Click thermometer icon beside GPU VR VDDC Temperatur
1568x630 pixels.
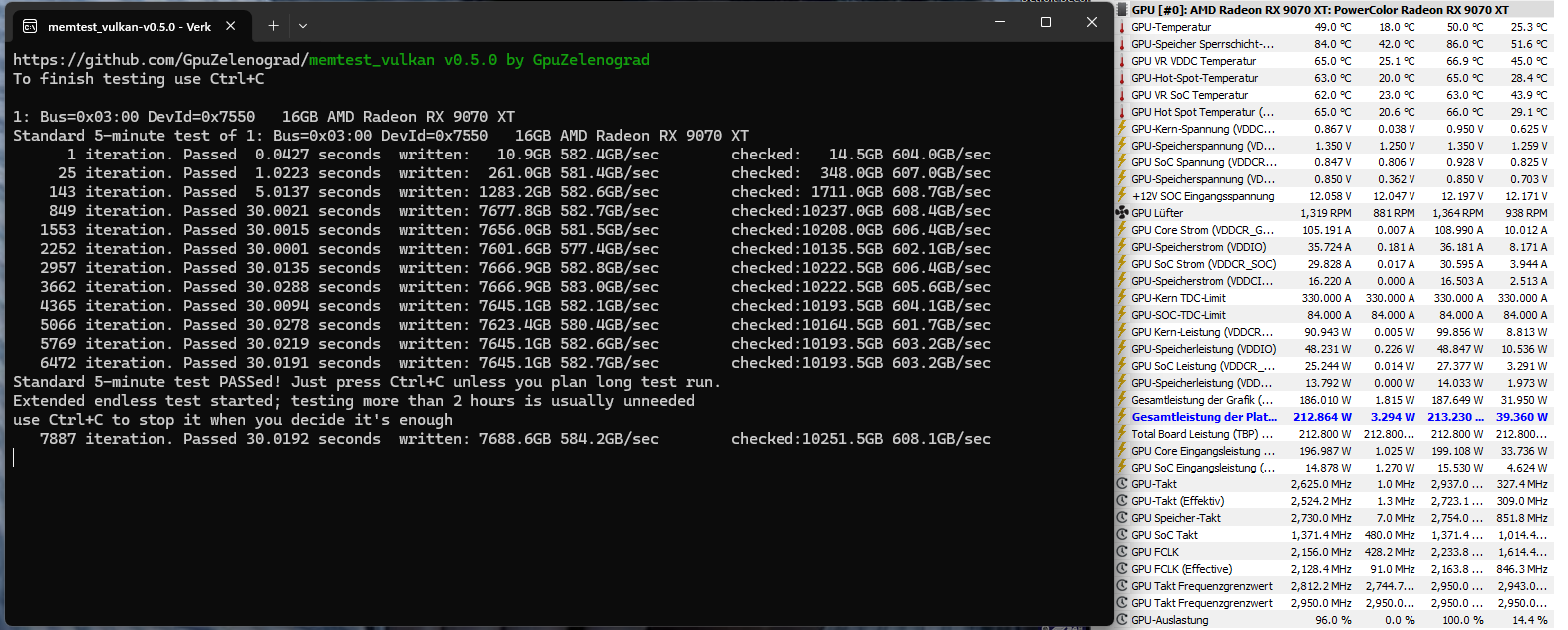pos(1122,61)
